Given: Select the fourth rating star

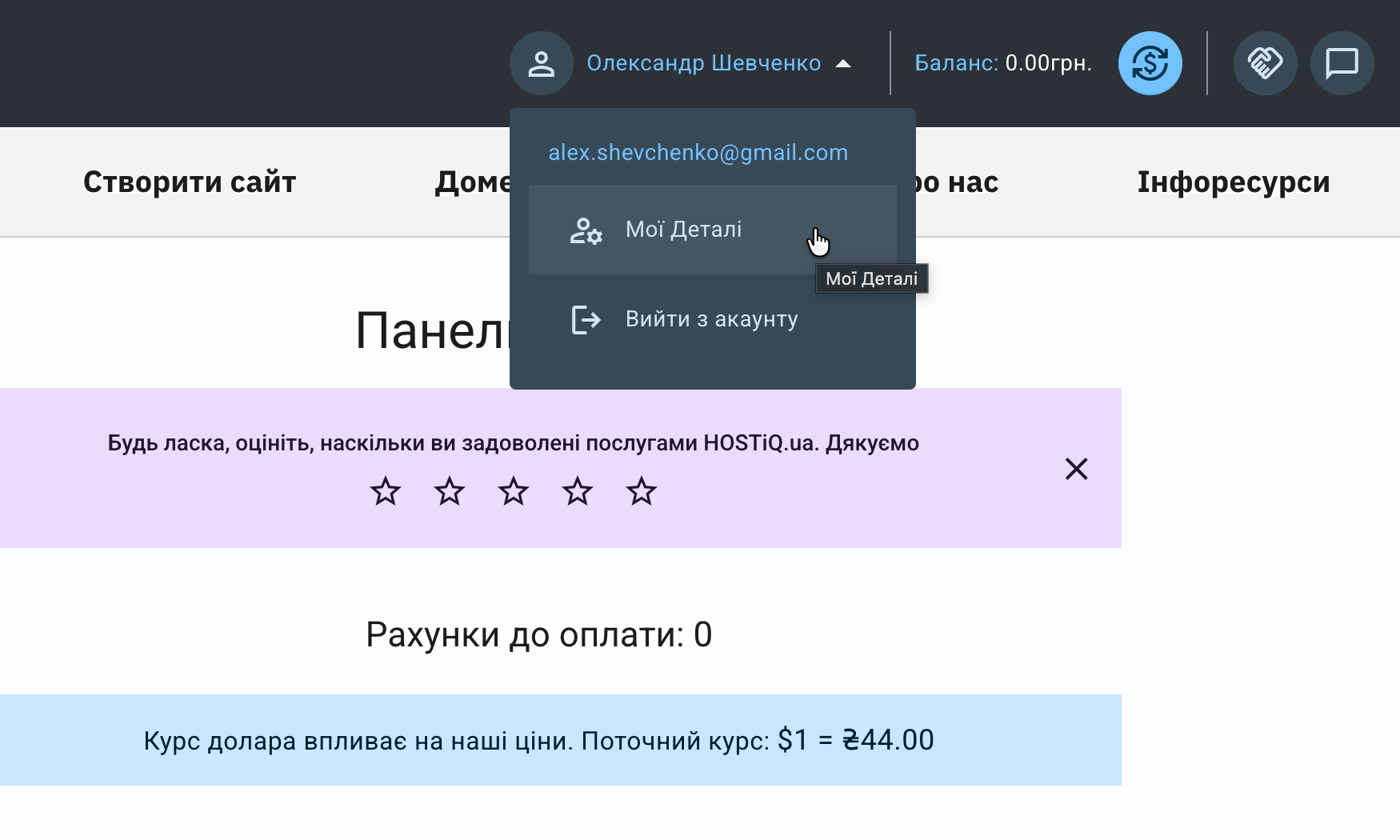Looking at the screenshot, I should [578, 492].
